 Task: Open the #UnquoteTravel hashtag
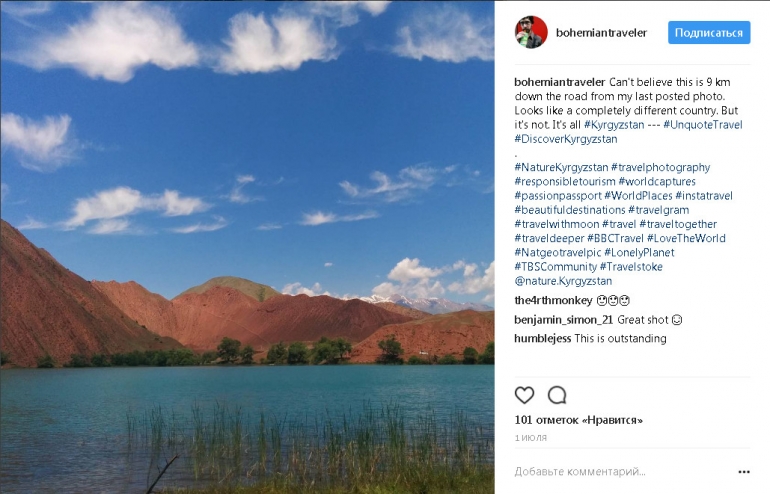[703, 125]
